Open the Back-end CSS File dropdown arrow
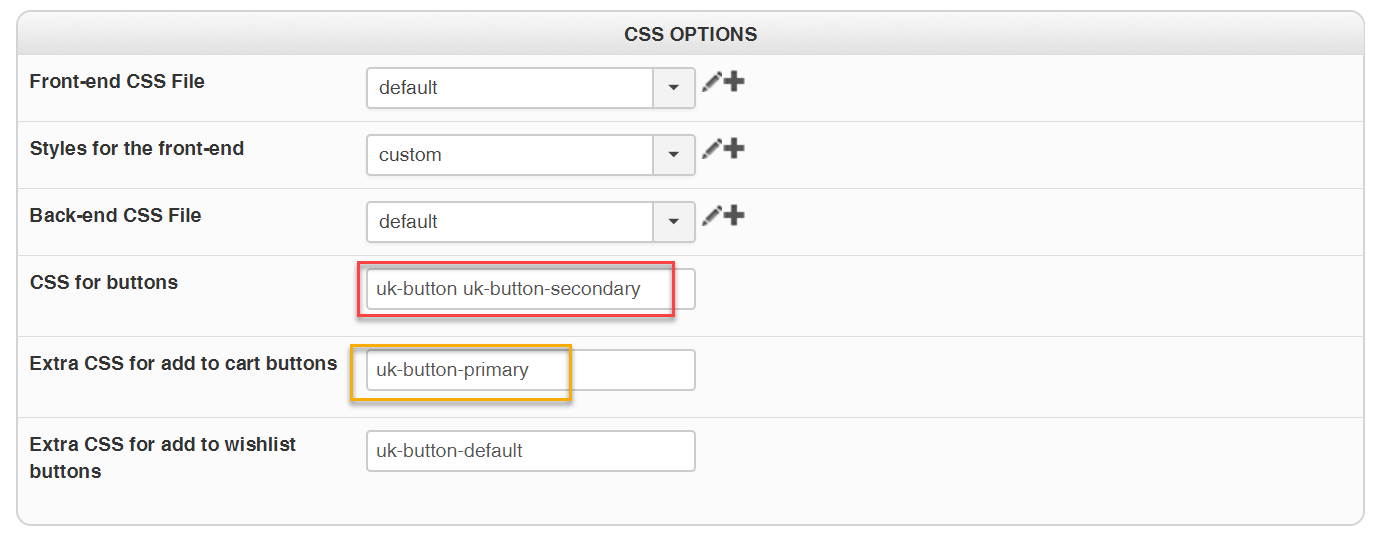The height and width of the screenshot is (536, 1382). click(674, 222)
